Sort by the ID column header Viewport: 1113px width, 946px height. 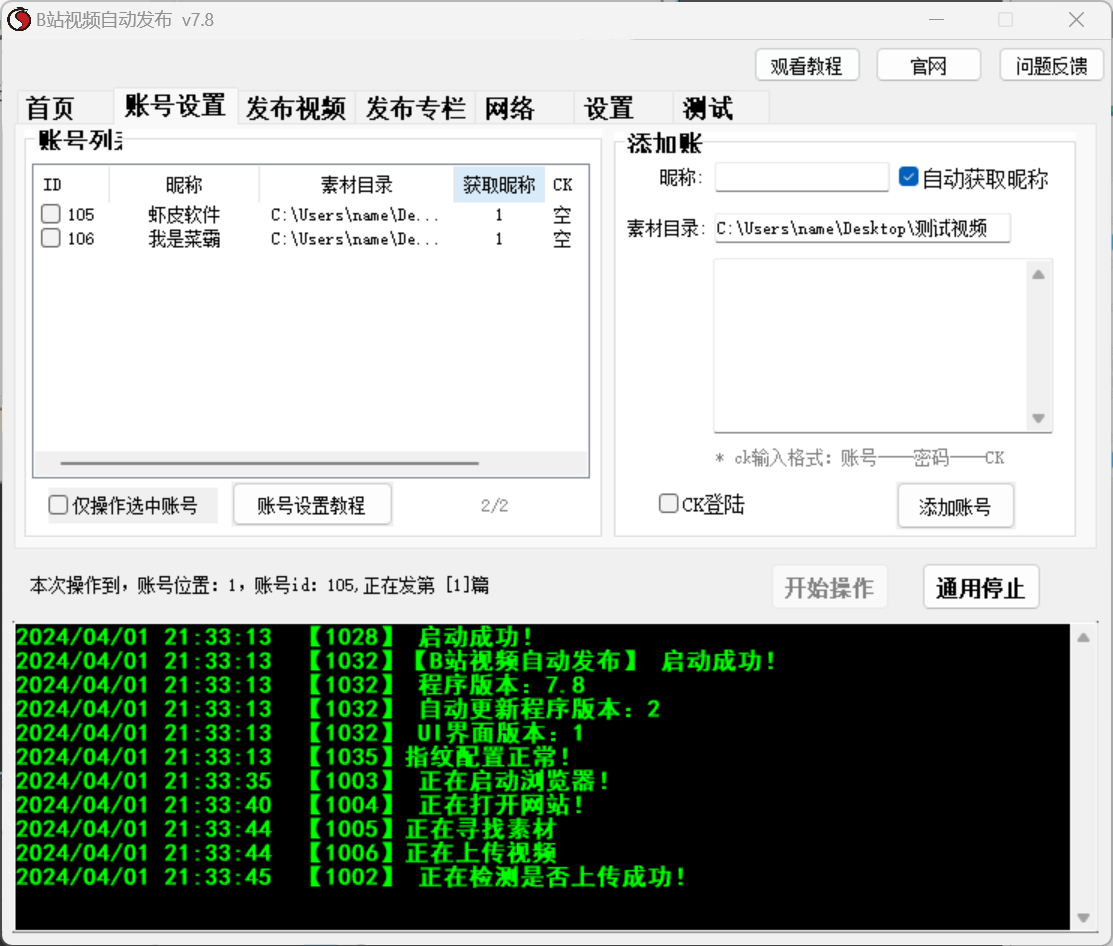[x=71, y=185]
